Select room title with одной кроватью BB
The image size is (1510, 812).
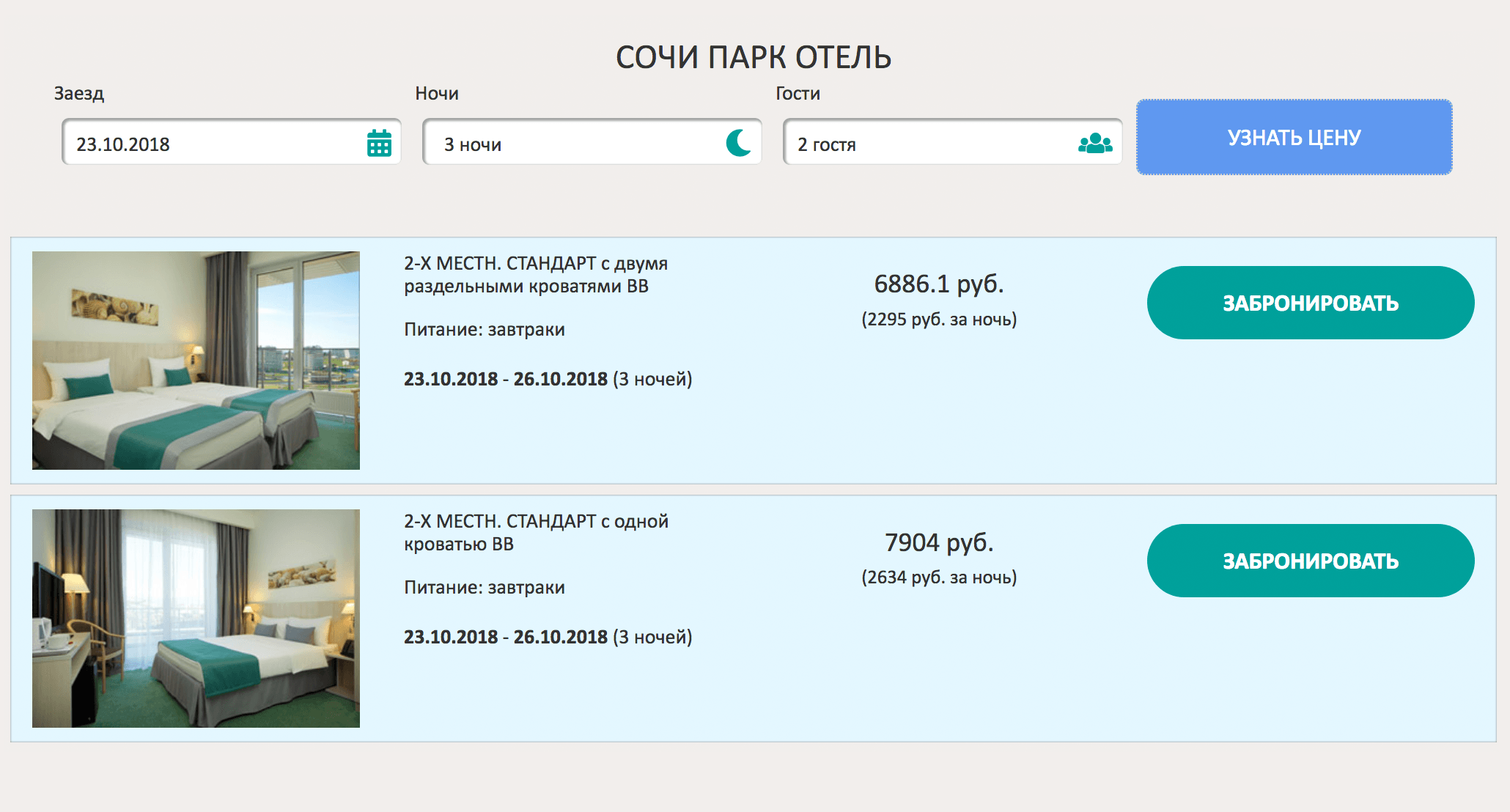536,533
